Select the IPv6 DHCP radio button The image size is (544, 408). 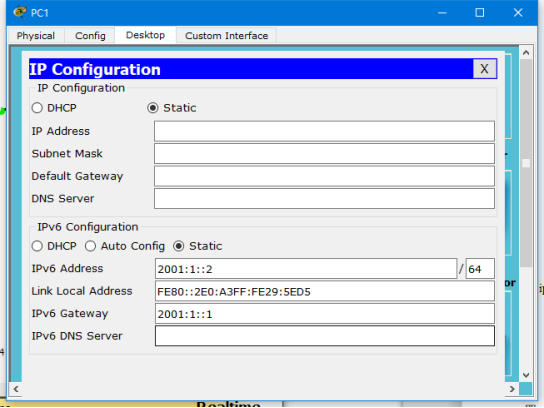[37, 246]
